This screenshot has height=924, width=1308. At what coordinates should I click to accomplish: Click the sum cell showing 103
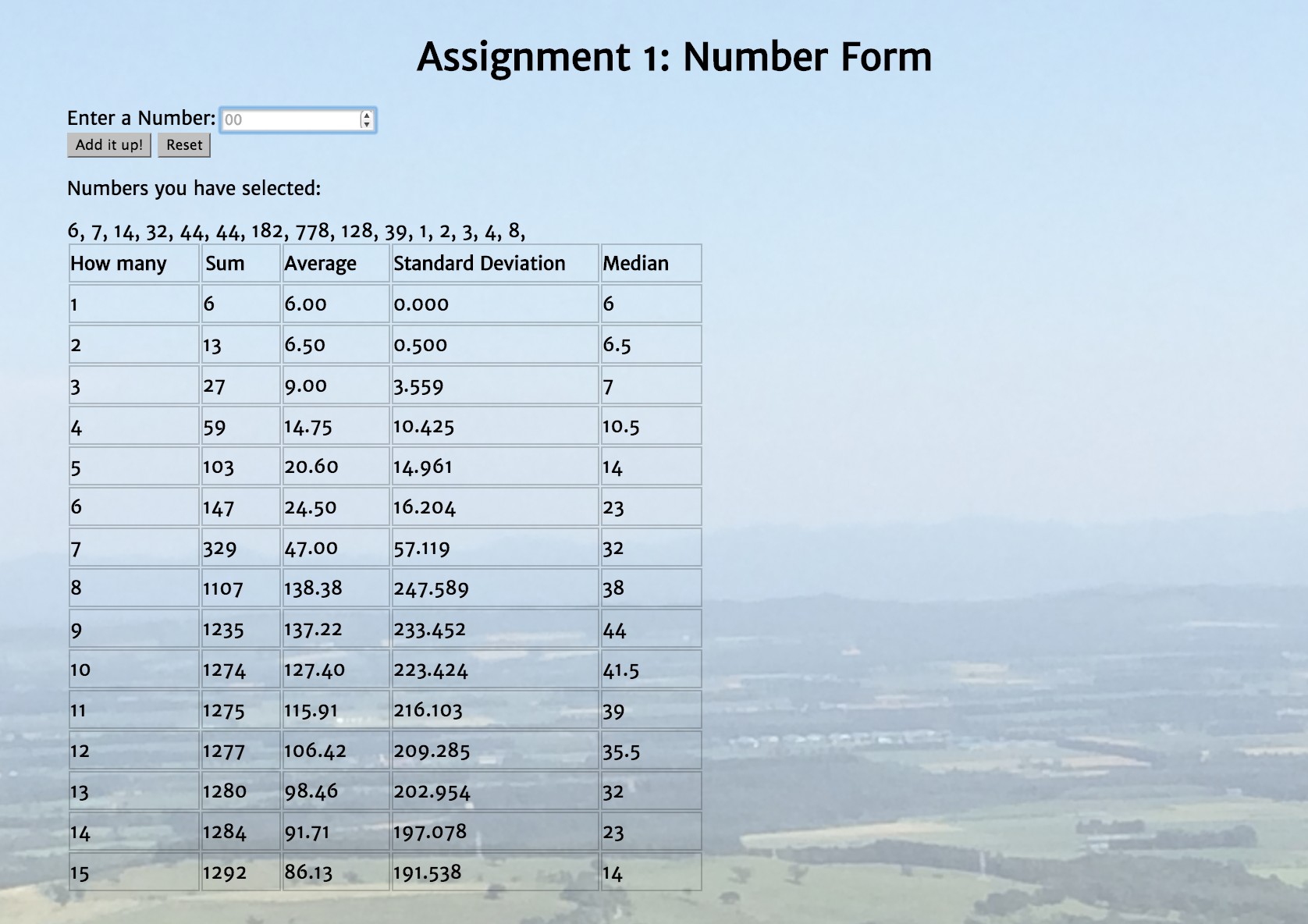coord(241,466)
